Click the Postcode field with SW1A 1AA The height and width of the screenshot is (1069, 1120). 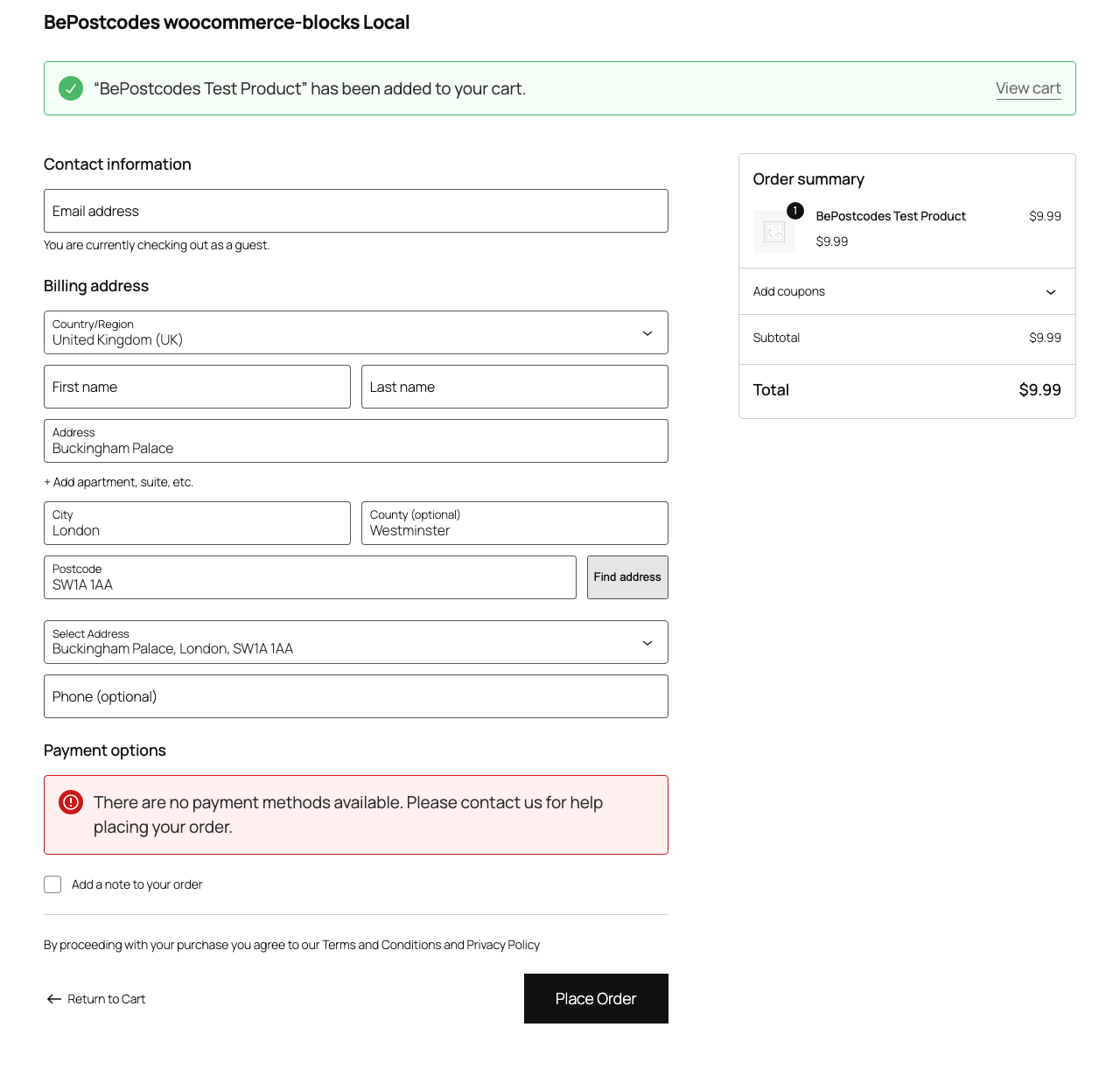point(310,577)
